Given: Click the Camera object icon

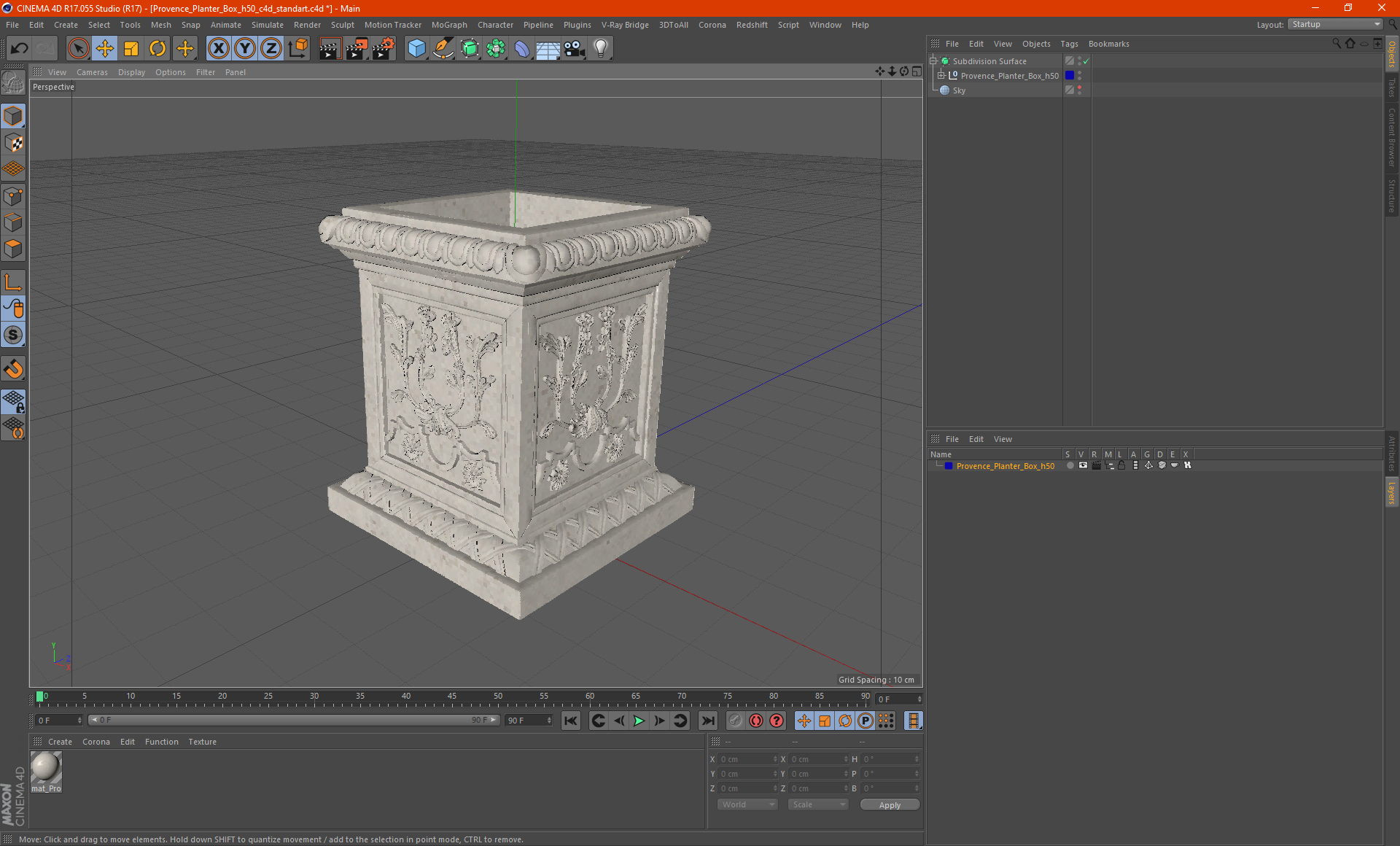Looking at the screenshot, I should pyautogui.click(x=574, y=49).
